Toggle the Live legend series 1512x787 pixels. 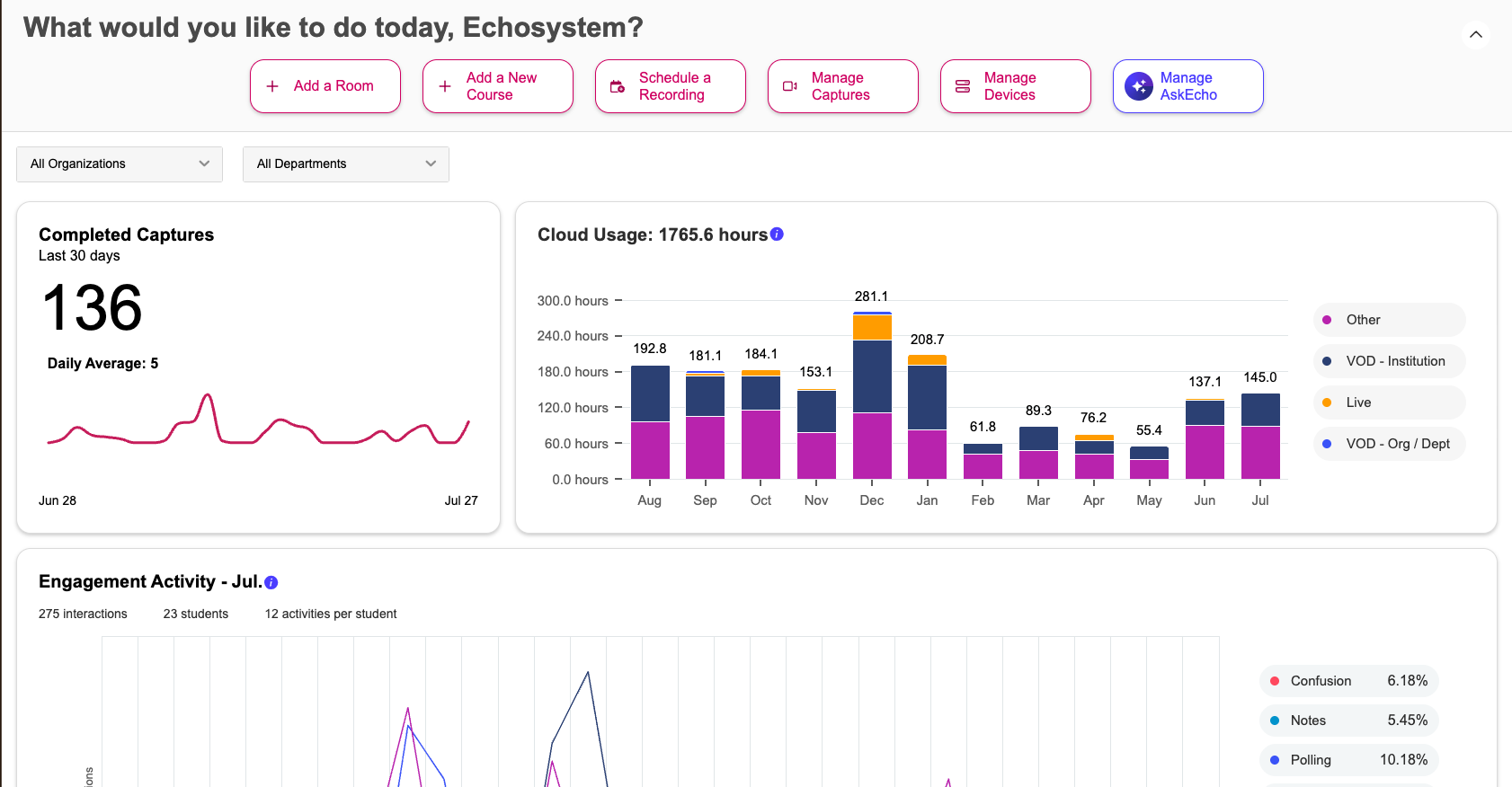(1390, 402)
